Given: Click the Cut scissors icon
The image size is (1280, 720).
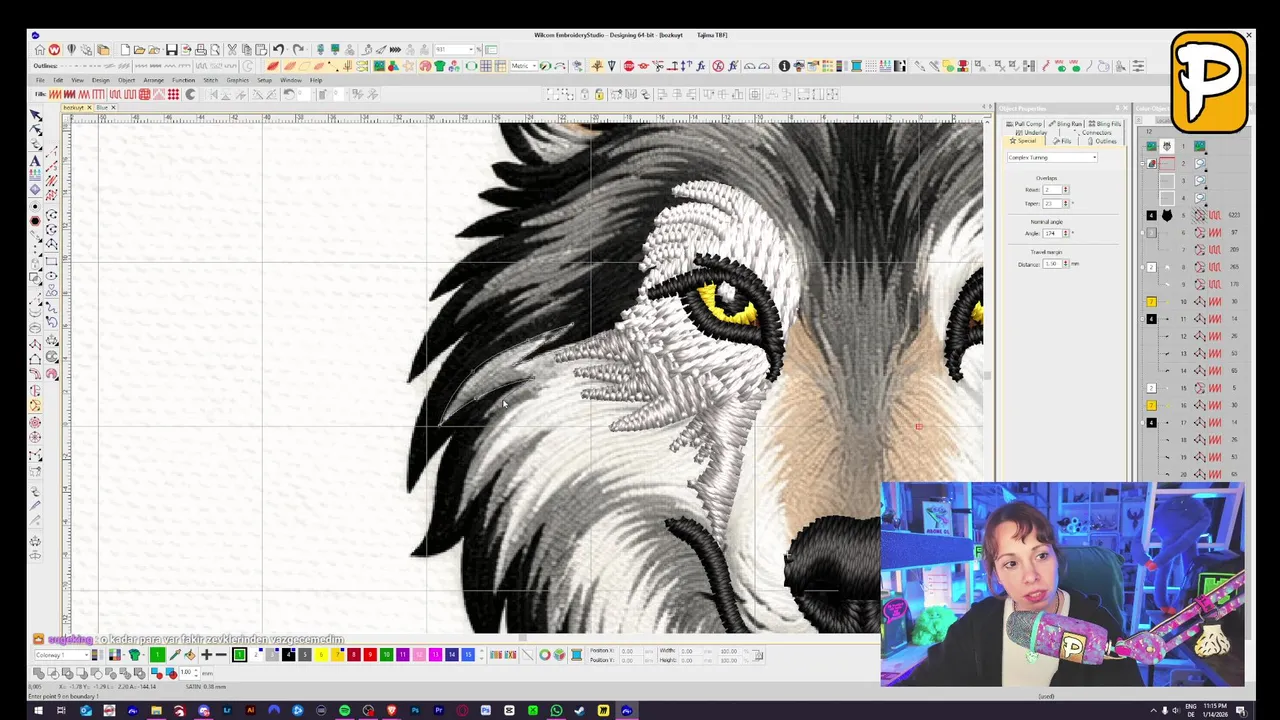Looking at the screenshot, I should pyautogui.click(x=232, y=49).
